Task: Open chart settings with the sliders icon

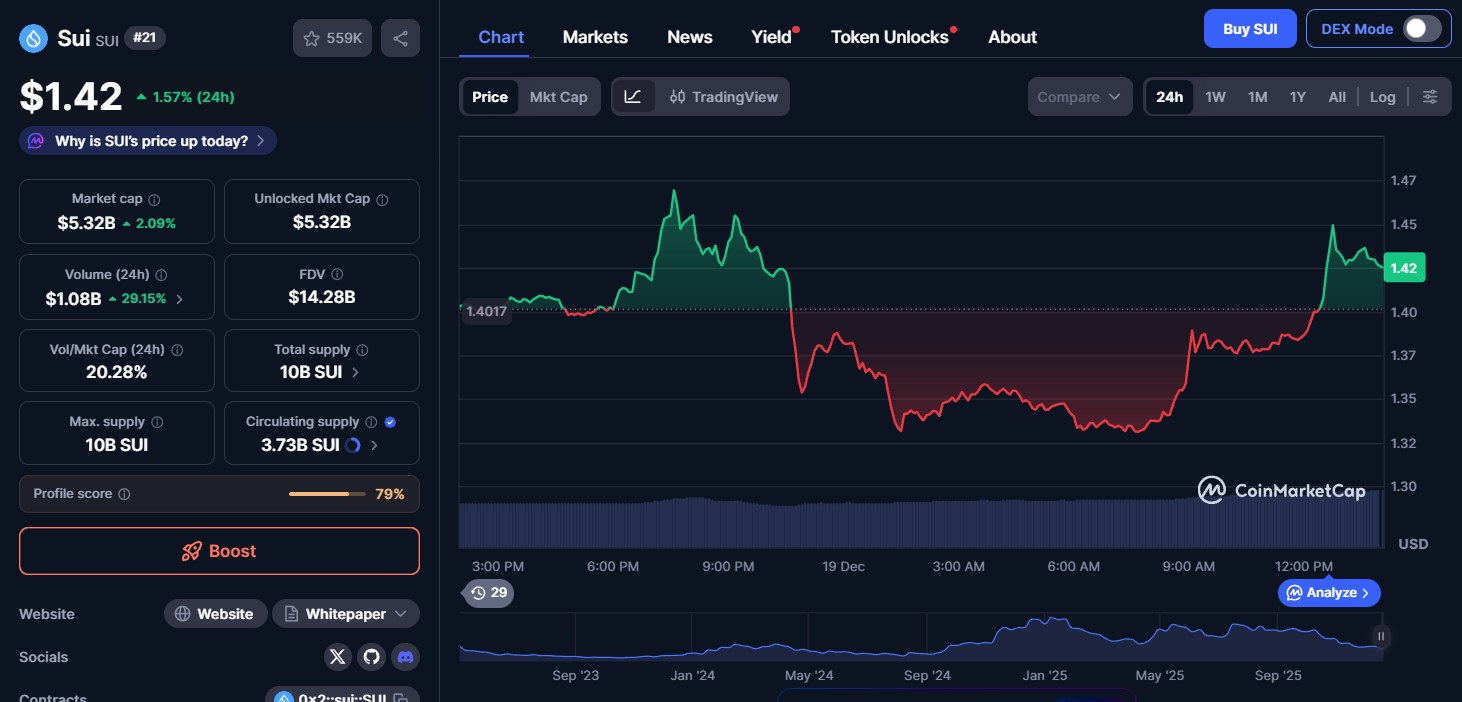Action: coord(1430,96)
